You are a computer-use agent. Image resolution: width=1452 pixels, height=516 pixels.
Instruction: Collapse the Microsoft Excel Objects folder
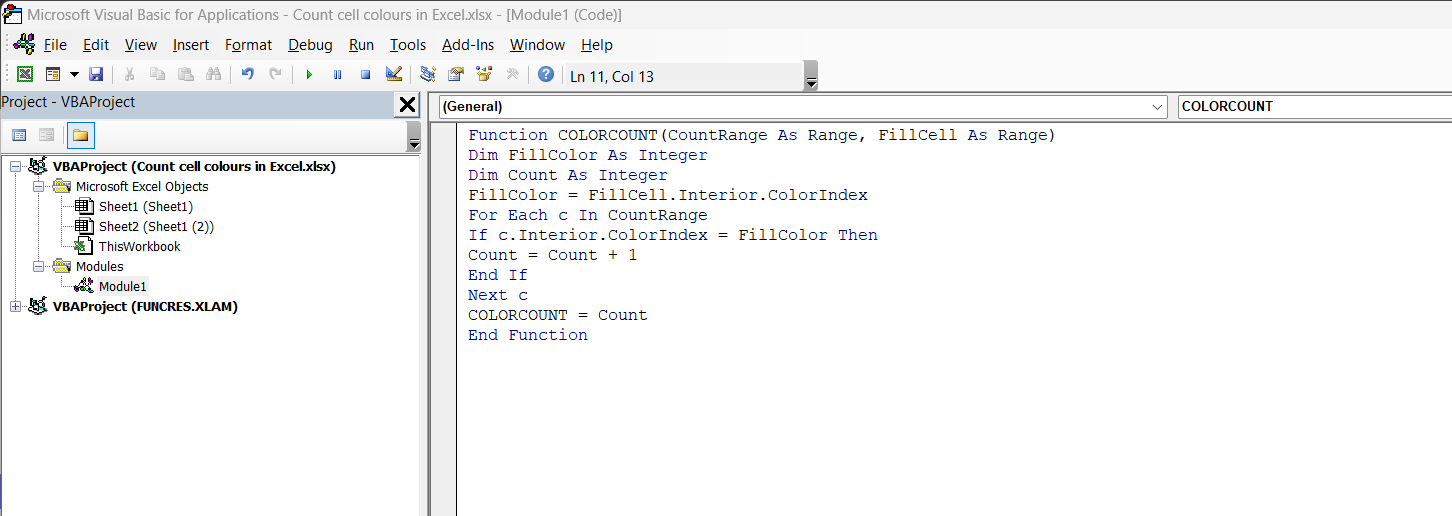coord(38,186)
